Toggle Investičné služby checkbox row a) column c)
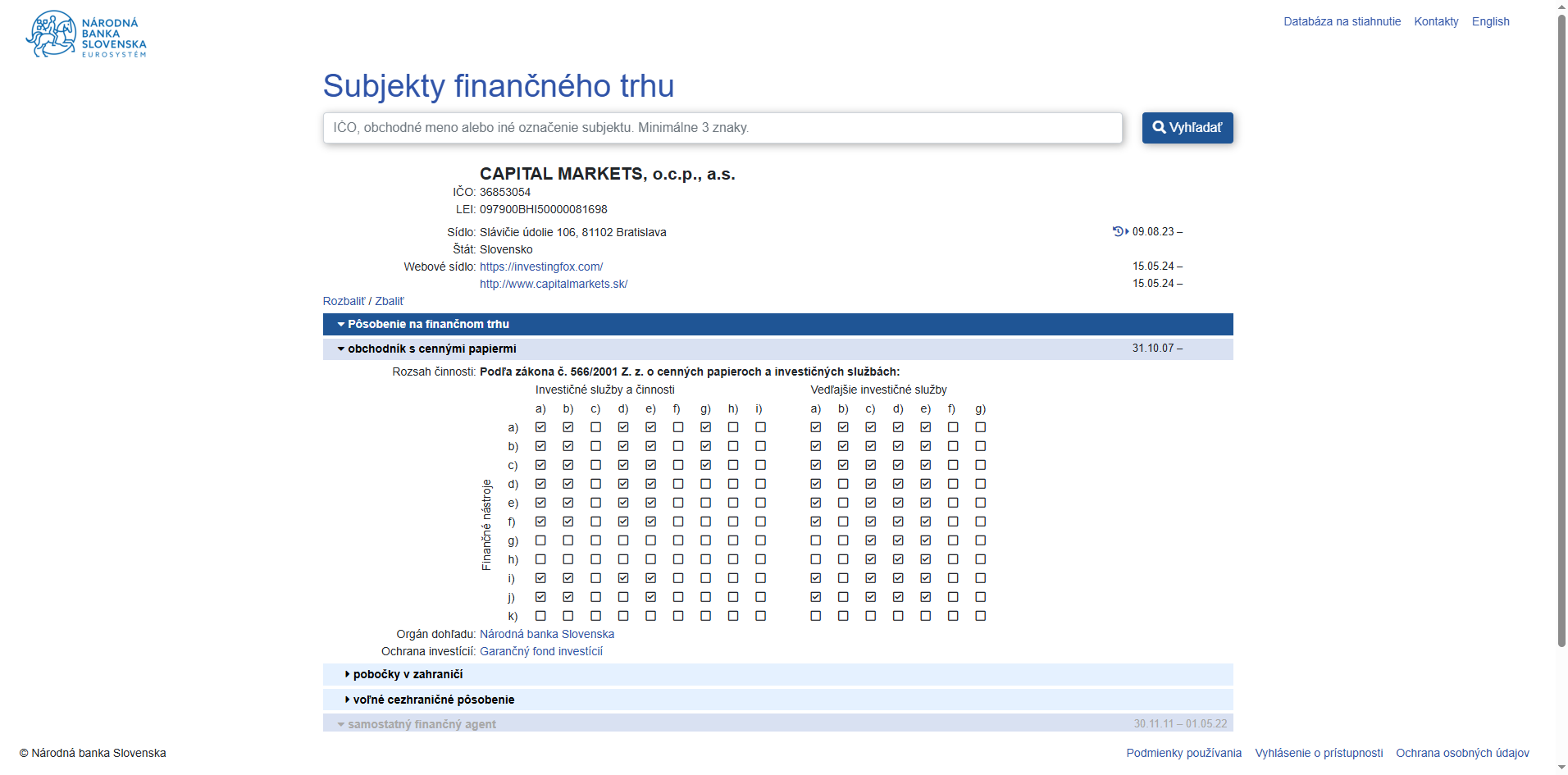This screenshot has height=775, width=1568. coord(595,427)
